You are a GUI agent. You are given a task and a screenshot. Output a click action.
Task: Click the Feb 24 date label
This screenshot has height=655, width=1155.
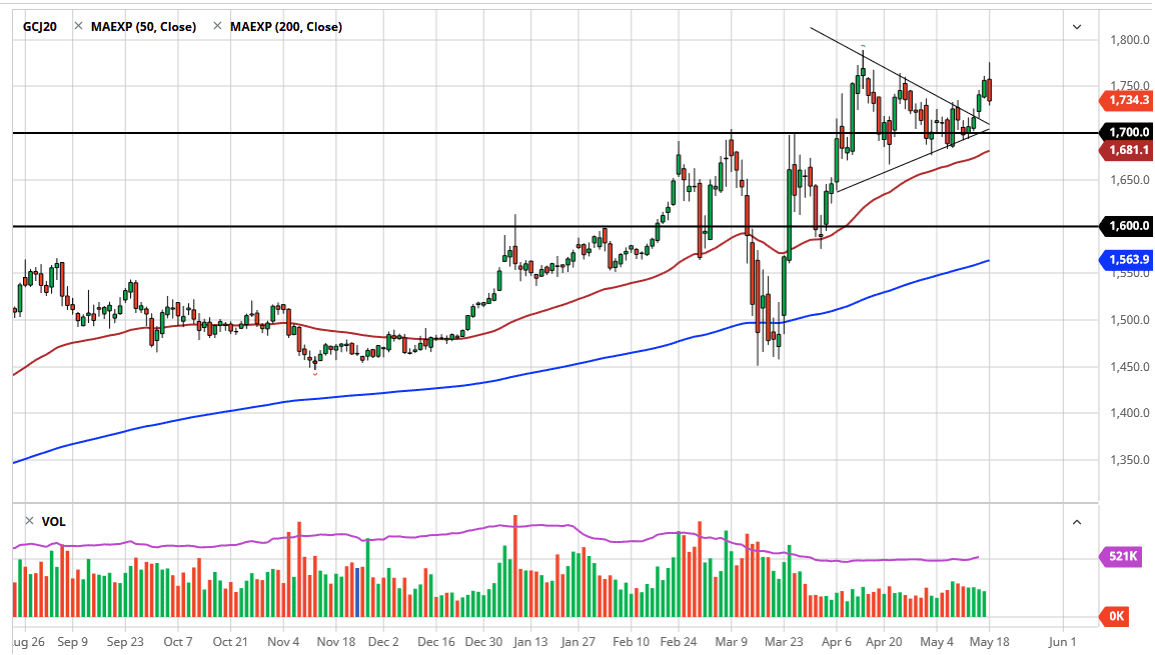click(x=678, y=642)
